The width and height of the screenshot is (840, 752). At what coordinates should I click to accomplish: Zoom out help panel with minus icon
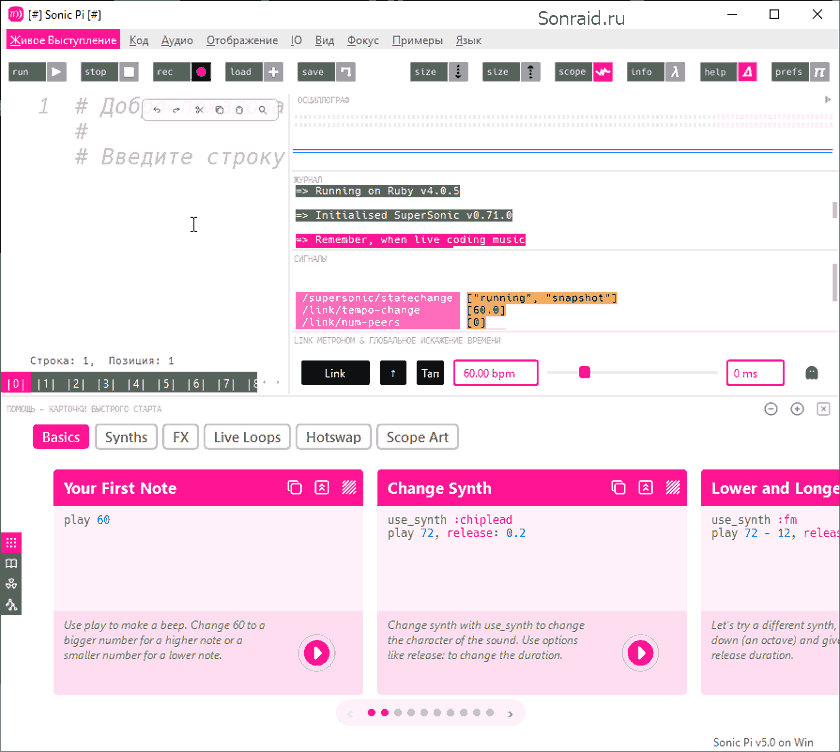771,409
